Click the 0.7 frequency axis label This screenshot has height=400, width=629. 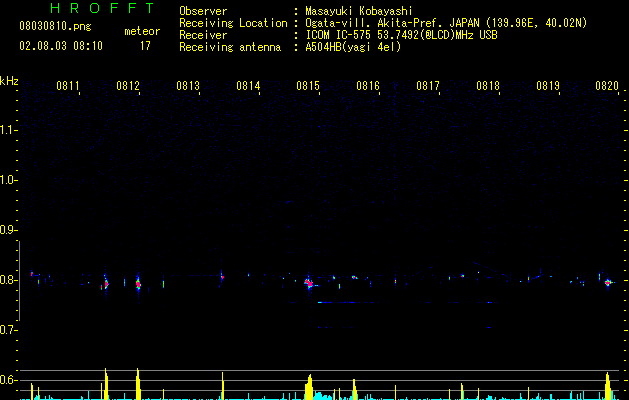pyautogui.click(x=8, y=330)
